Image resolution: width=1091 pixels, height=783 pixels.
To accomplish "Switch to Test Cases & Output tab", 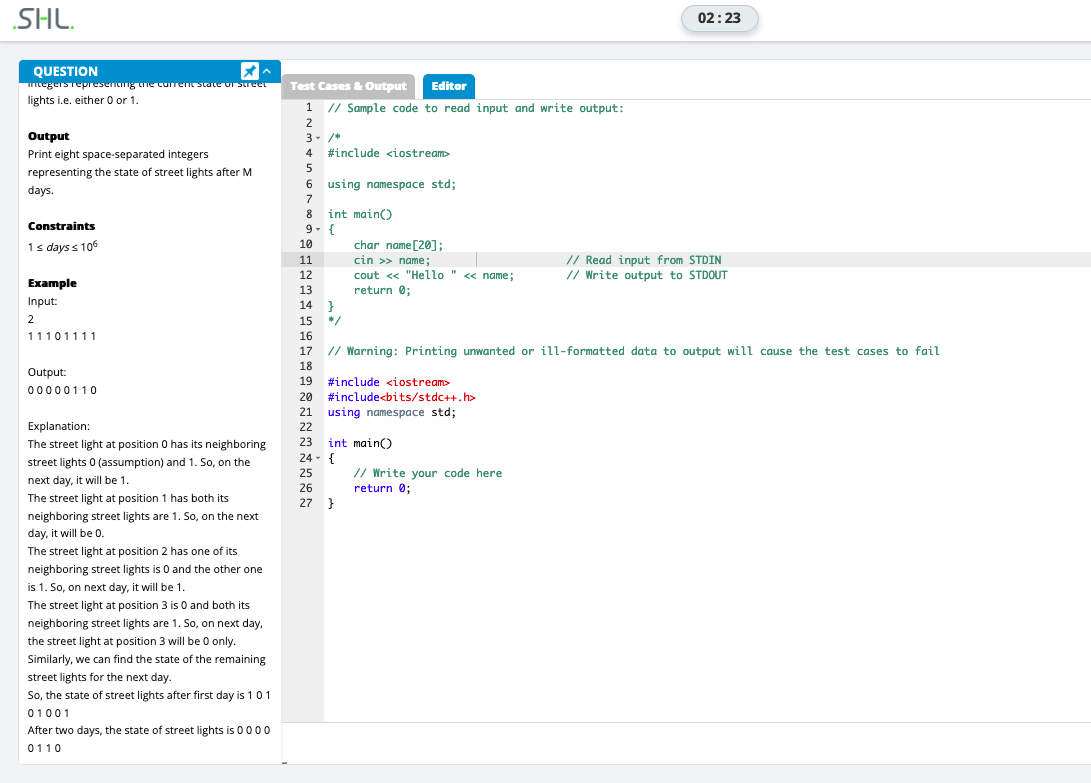I will pos(348,86).
